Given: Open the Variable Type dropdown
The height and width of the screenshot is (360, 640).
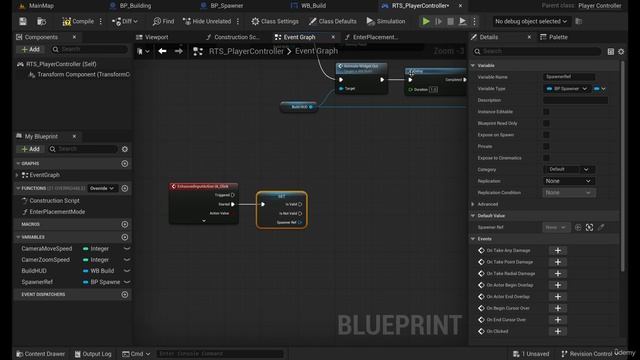Looking at the screenshot, I should [567, 89].
